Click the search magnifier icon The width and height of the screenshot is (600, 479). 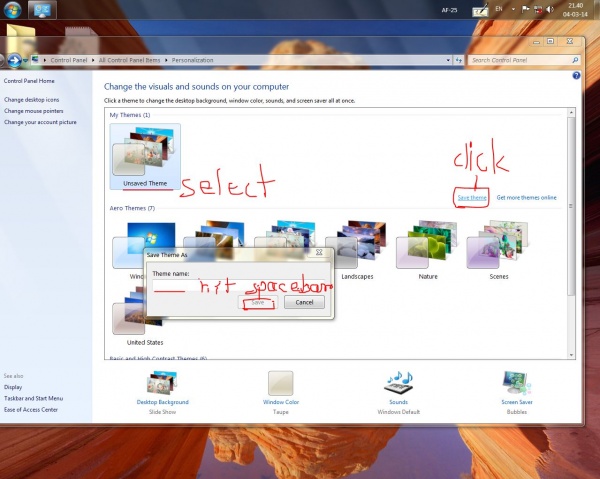point(575,60)
